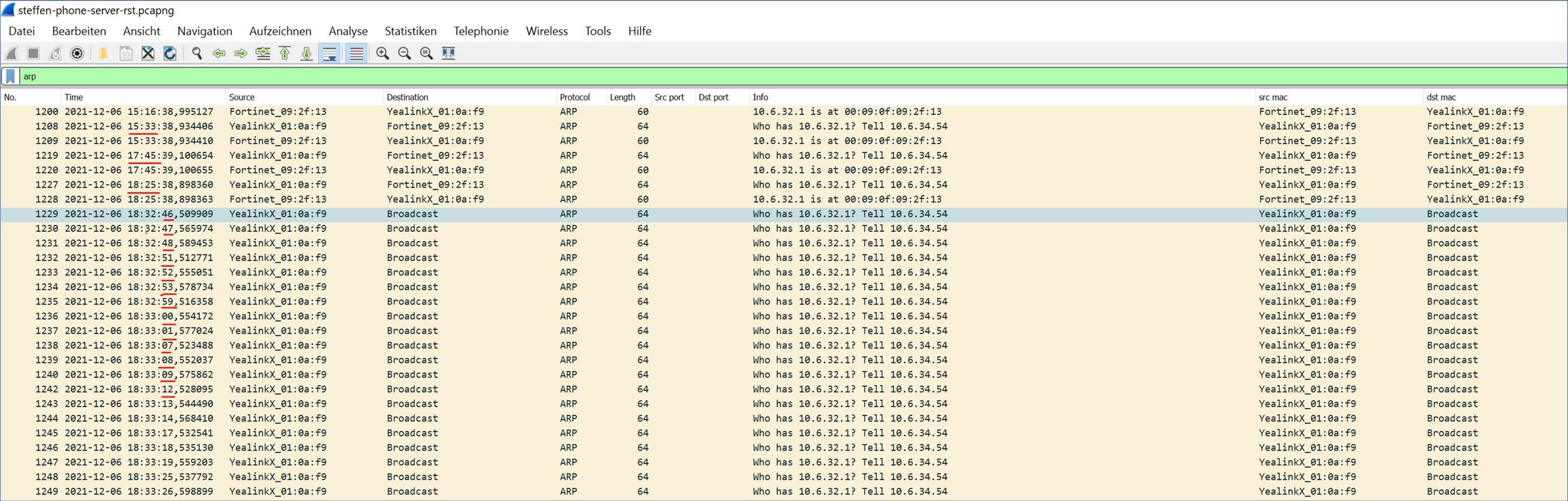This screenshot has height=501, width=1568.
Task: Sort by the No. column header
Action: point(31,98)
